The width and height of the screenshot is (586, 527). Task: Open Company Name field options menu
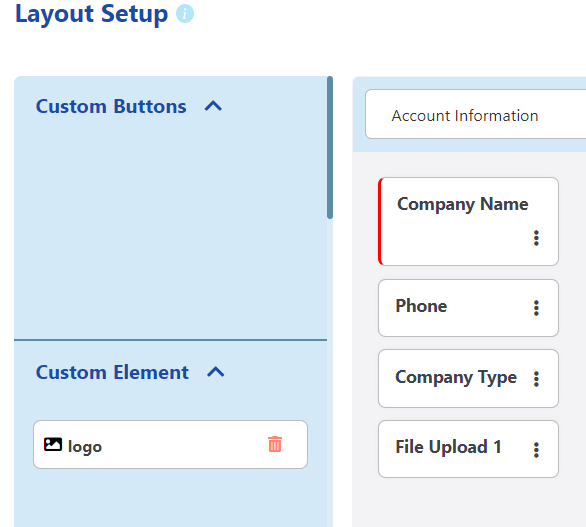click(536, 238)
